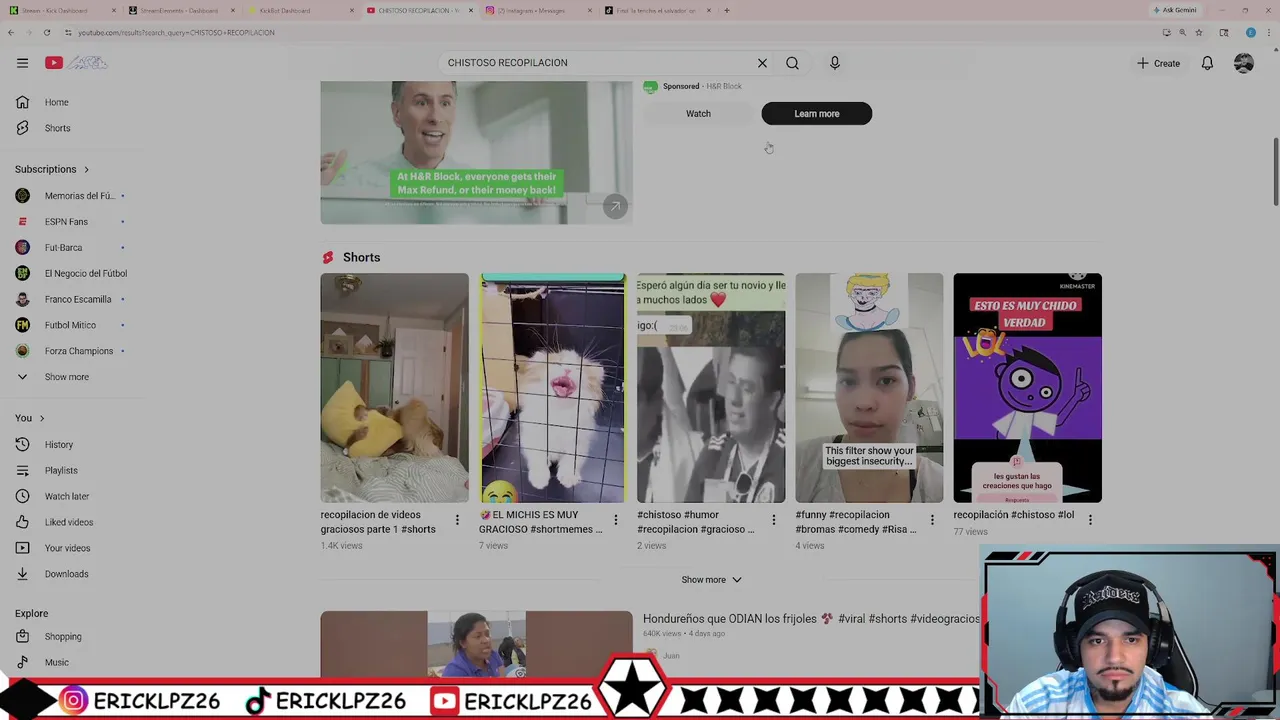Open the 'ESTO ES MUY CHIDO' short thumbnail
The height and width of the screenshot is (720, 1280).
point(1027,388)
